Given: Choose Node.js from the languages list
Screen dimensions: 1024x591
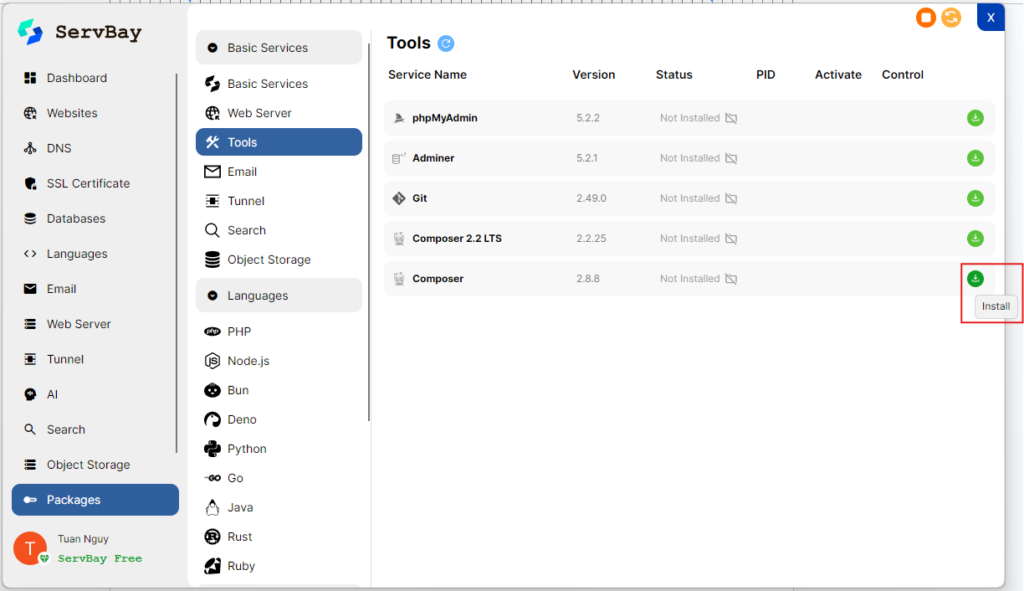Looking at the screenshot, I should [x=248, y=361].
